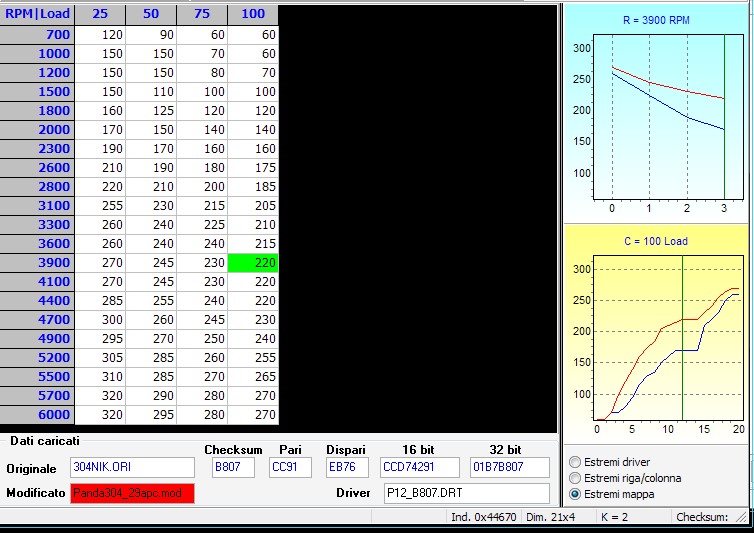
Task: Click the RPM|Load corner header
Action: [x=37, y=14]
